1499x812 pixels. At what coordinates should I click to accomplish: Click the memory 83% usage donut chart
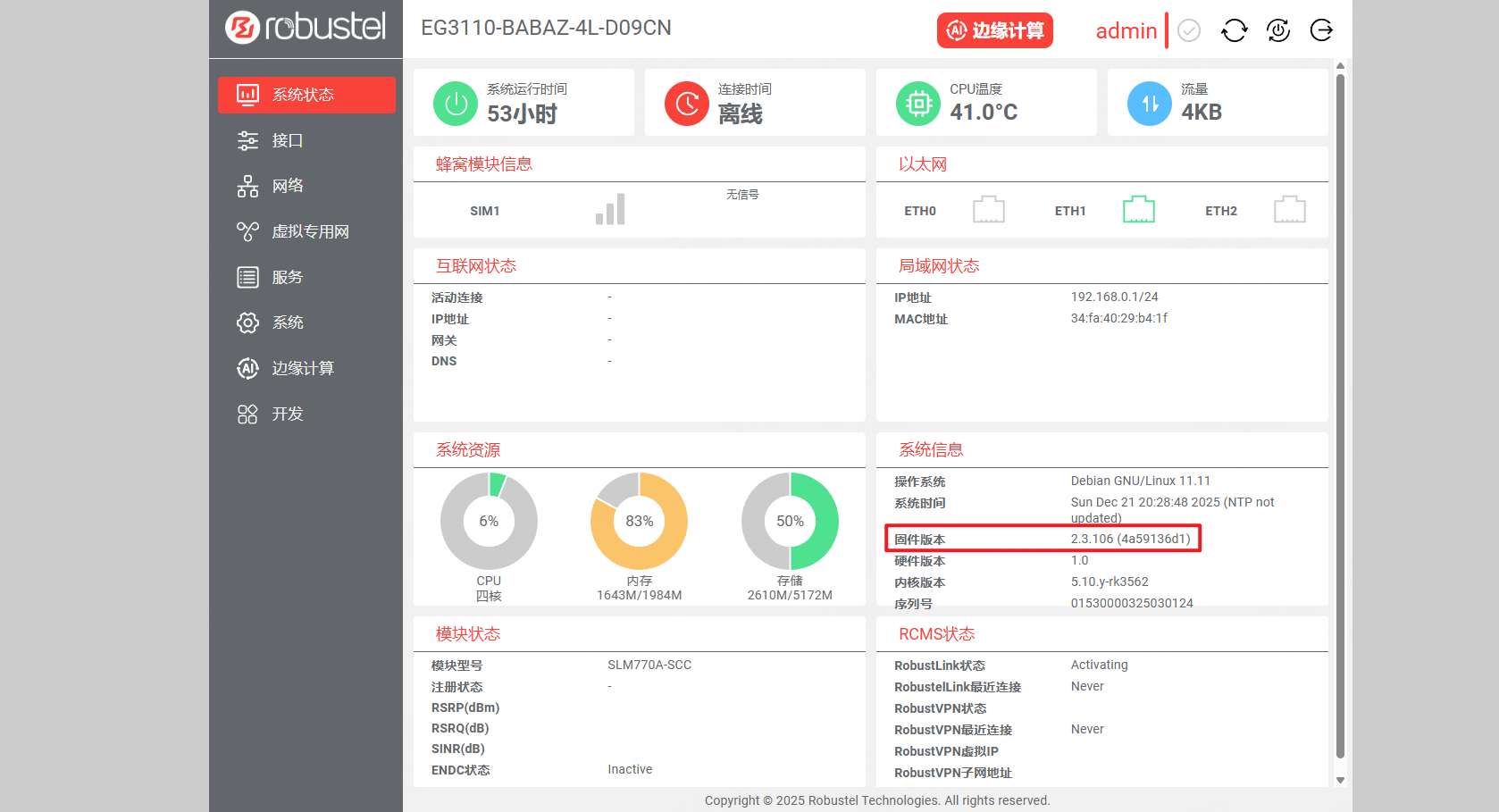pos(639,522)
